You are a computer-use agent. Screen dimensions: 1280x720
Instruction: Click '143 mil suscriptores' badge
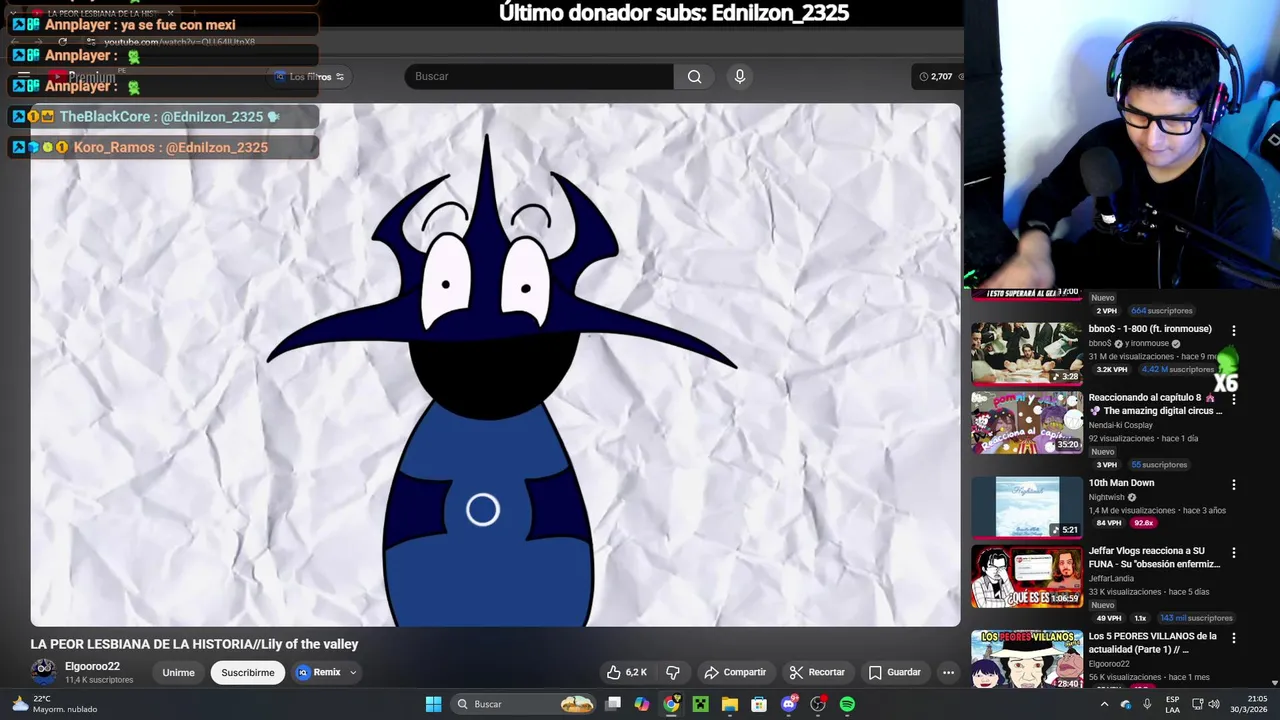pyautogui.click(x=1196, y=618)
